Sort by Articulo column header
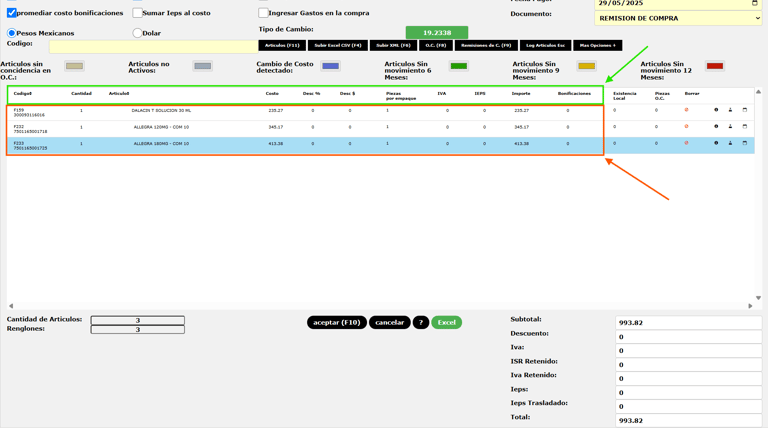The height and width of the screenshot is (430, 768). tap(119, 93)
